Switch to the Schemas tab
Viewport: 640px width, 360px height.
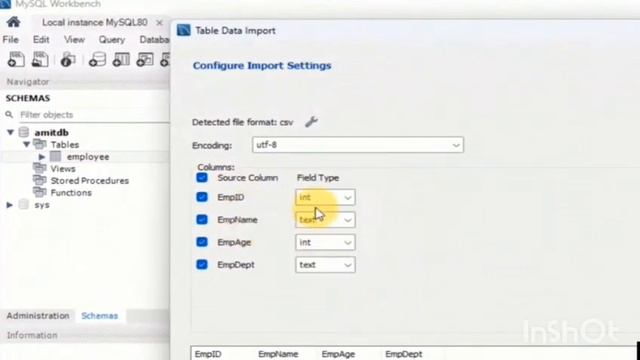coord(100,316)
